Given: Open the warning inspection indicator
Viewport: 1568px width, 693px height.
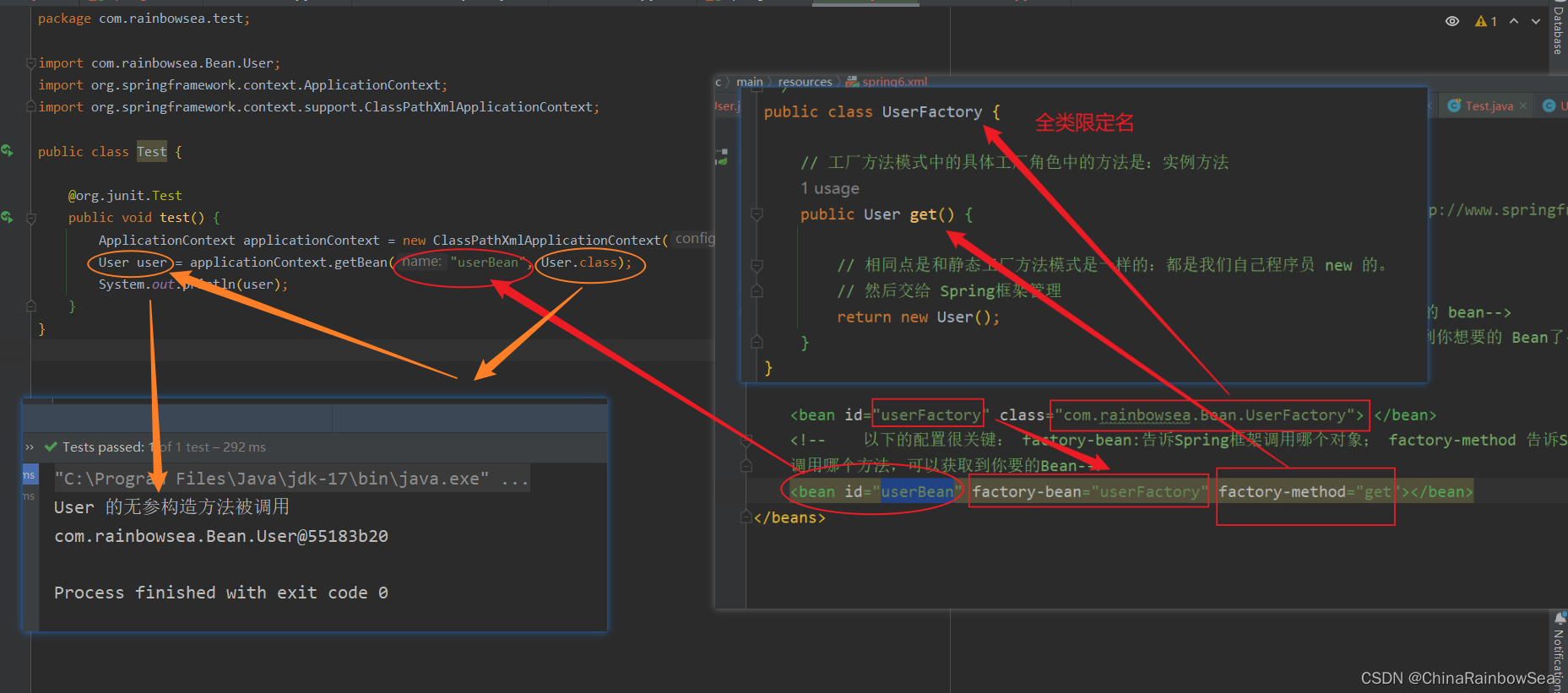Looking at the screenshot, I should point(1485,21).
